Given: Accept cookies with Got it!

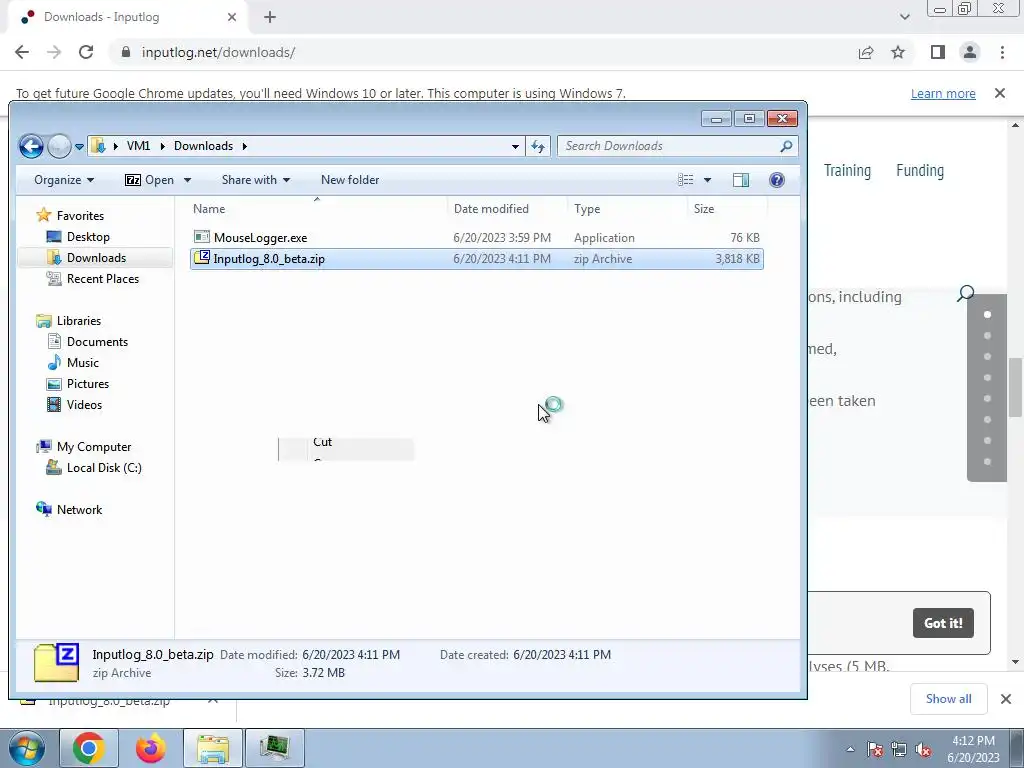Looking at the screenshot, I should click(x=943, y=623).
